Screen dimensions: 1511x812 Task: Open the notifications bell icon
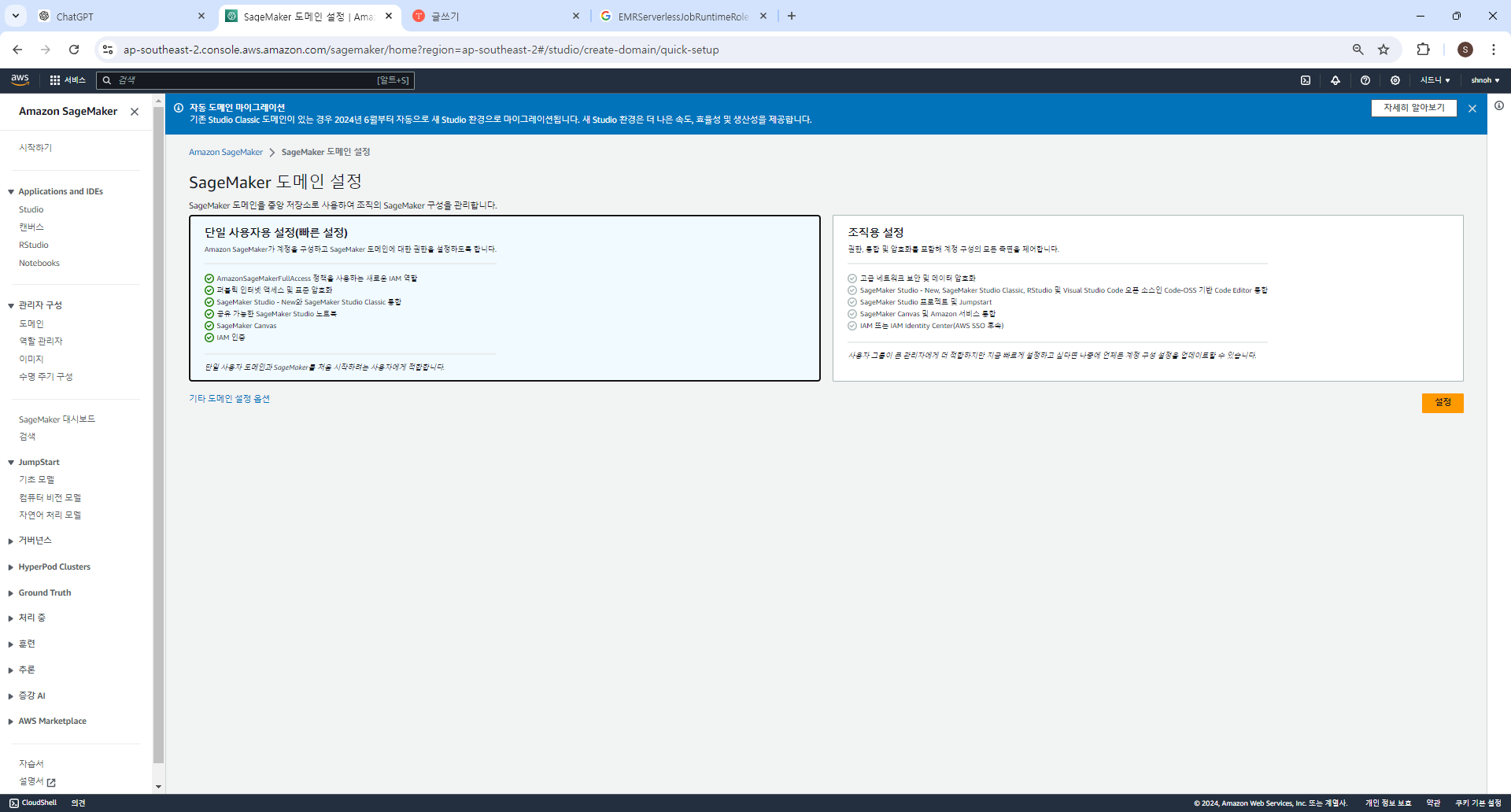pyautogui.click(x=1336, y=80)
